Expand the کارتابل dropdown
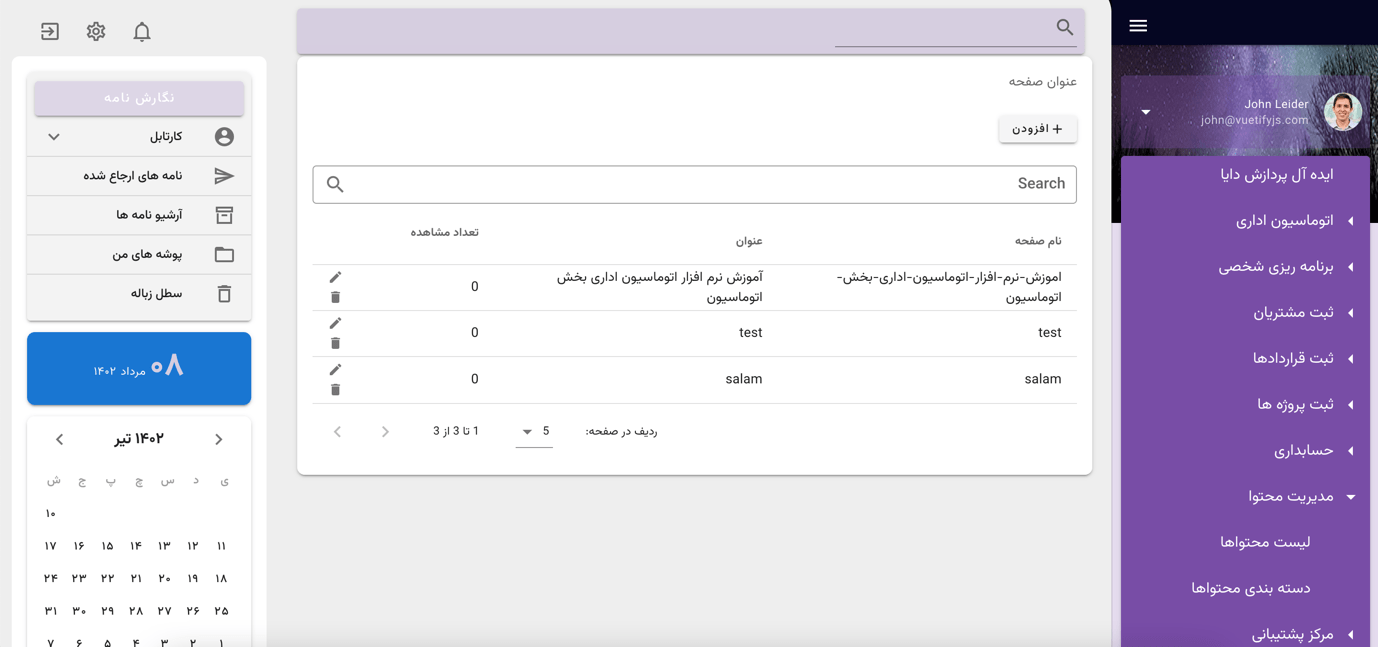Viewport: 1378px width, 647px height. (x=53, y=136)
